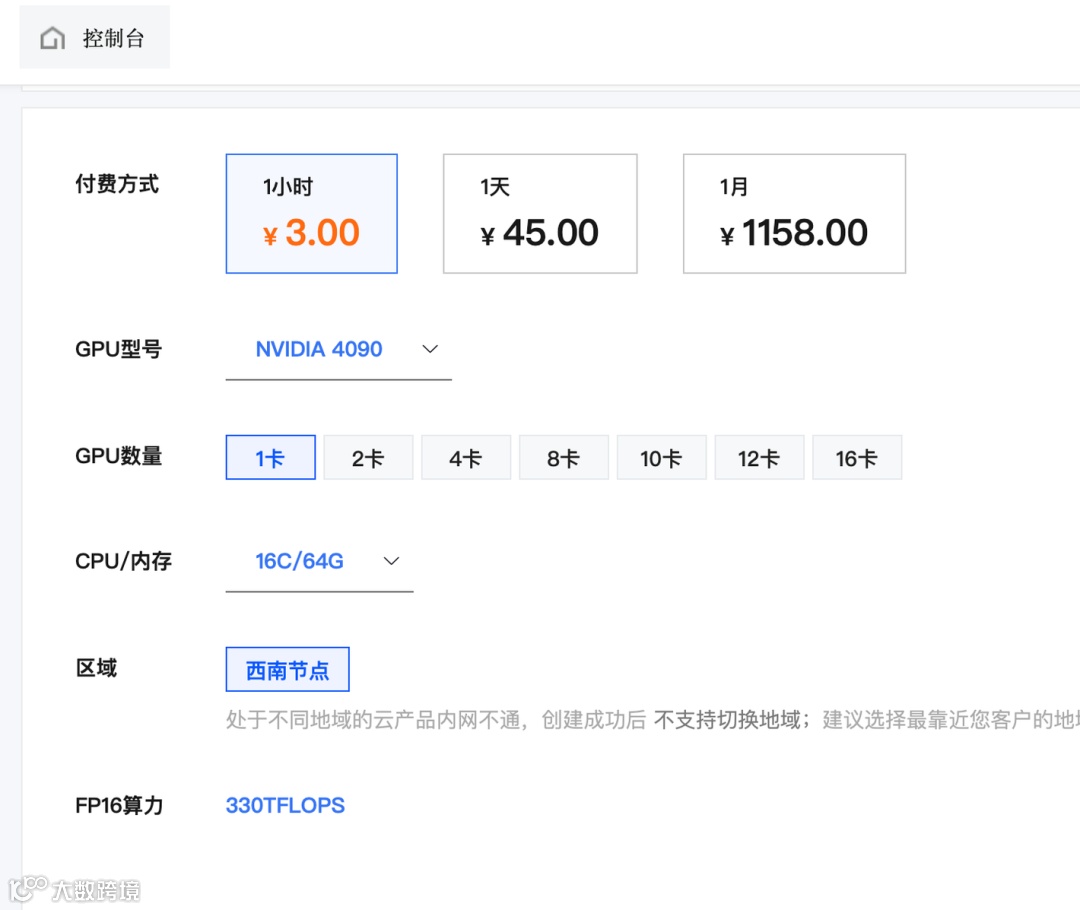The height and width of the screenshot is (910, 1080).
Task: Select the 1小时 ¥3.00 billing option
Action: coord(311,214)
